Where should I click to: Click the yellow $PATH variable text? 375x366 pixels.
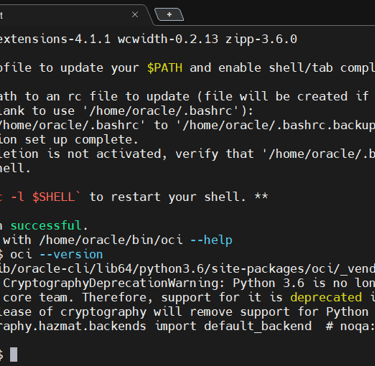[x=165, y=68]
